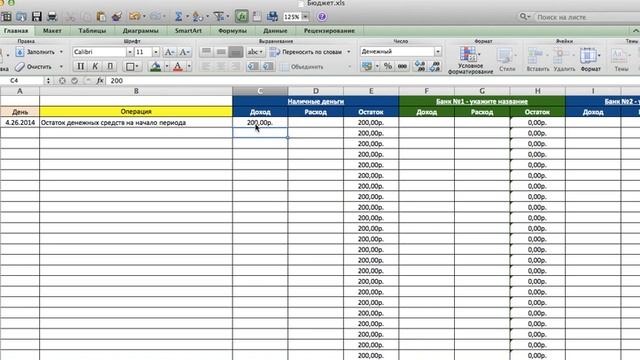The image size is (640, 360).
Task: Click the Increase Decimal icon
Action: point(420,66)
